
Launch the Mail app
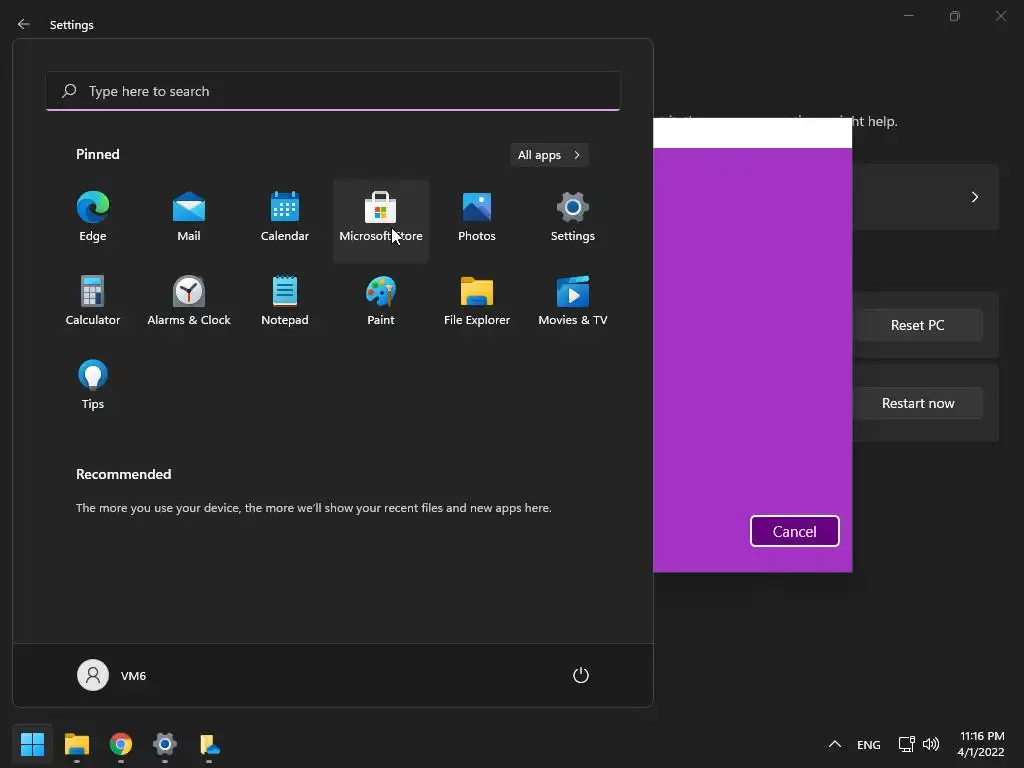tap(189, 217)
